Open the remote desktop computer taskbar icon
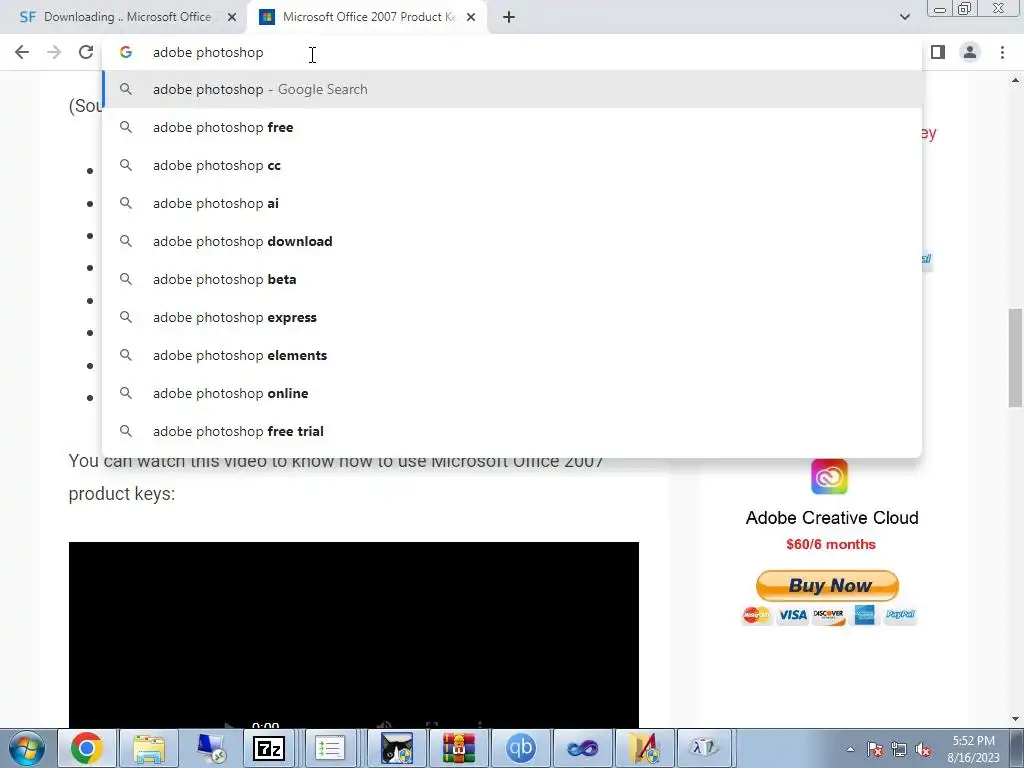1024x768 pixels. [210, 748]
